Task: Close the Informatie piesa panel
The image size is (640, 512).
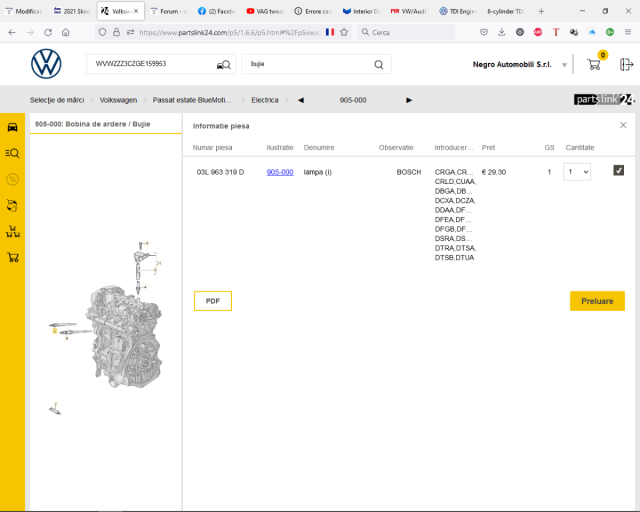Action: [x=623, y=126]
